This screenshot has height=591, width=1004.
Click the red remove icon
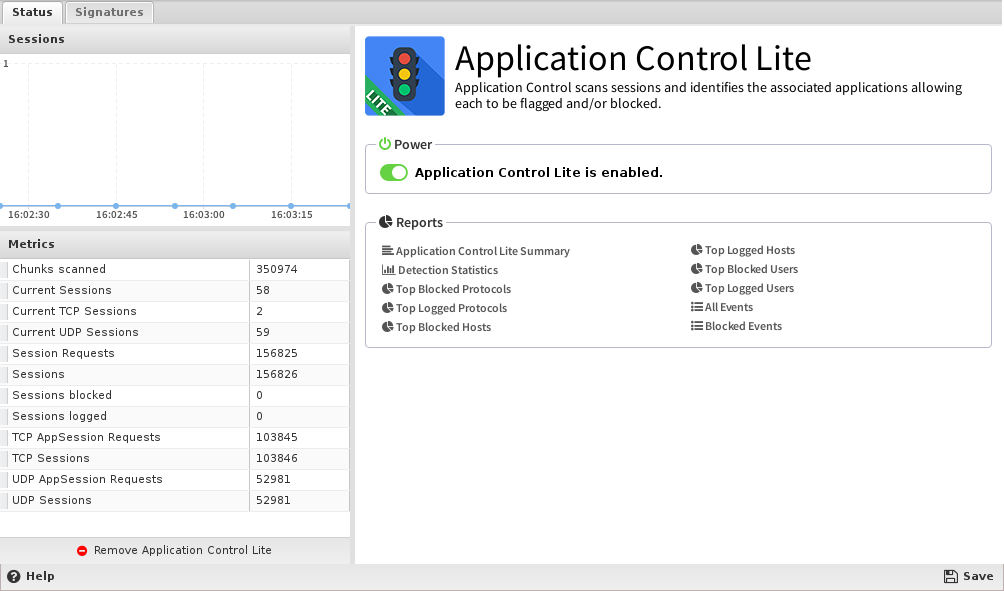[x=82, y=551]
